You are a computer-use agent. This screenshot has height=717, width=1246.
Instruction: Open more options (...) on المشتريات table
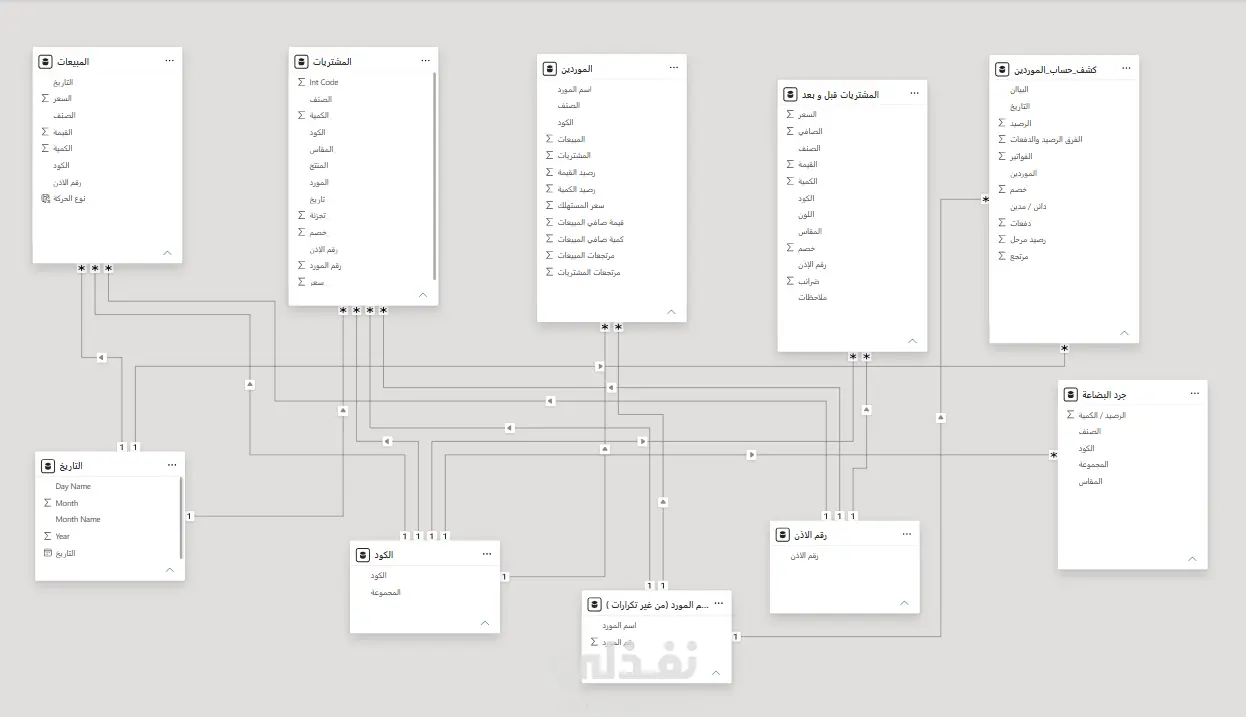click(x=424, y=61)
